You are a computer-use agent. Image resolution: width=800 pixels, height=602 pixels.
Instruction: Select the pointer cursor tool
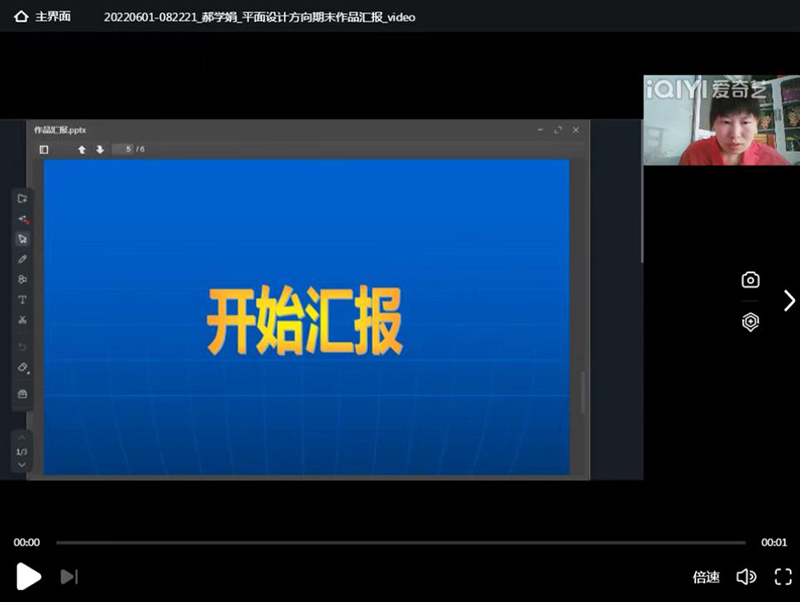click(23, 238)
